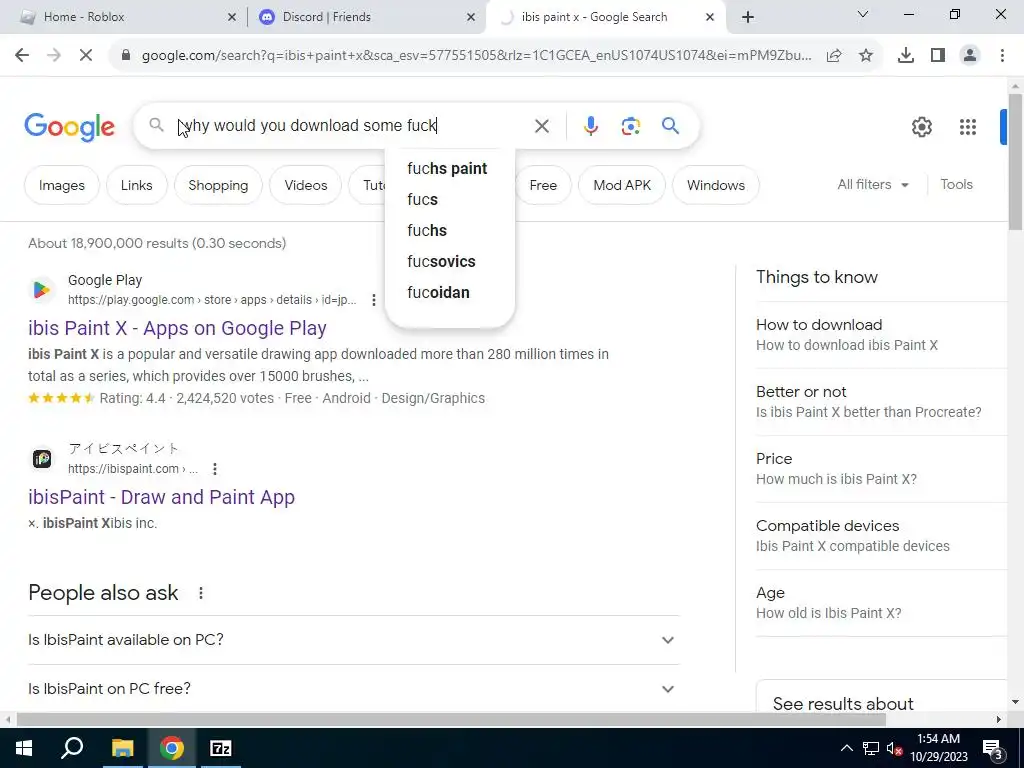This screenshot has width=1024, height=768.
Task: Open 'Ibis Paint X compatible devices'
Action: (x=853, y=547)
